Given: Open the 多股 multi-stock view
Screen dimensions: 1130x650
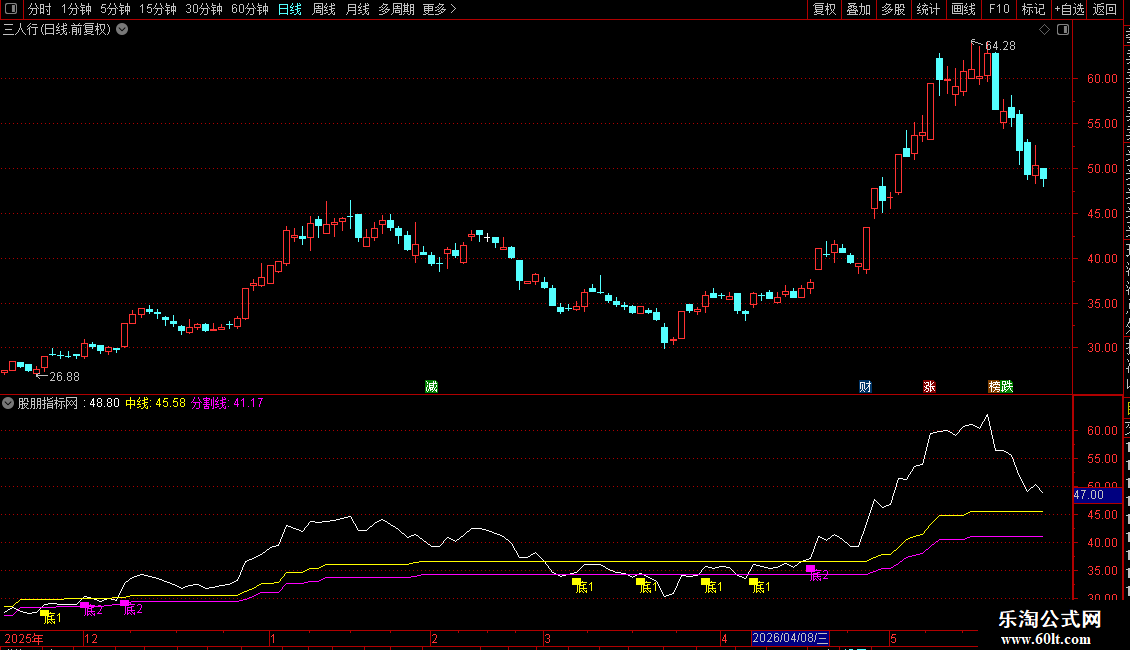Looking at the screenshot, I should [x=893, y=9].
